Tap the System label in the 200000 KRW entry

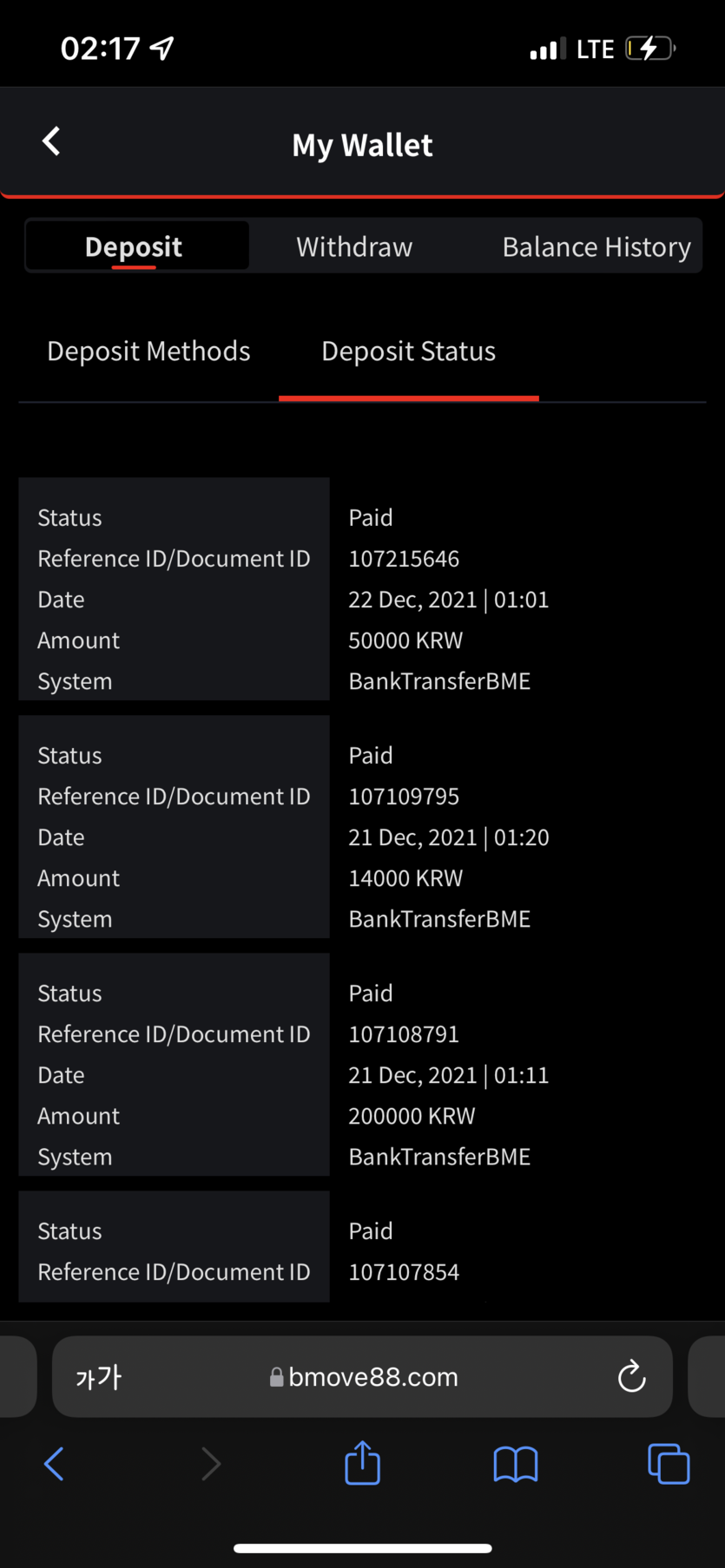point(75,1157)
